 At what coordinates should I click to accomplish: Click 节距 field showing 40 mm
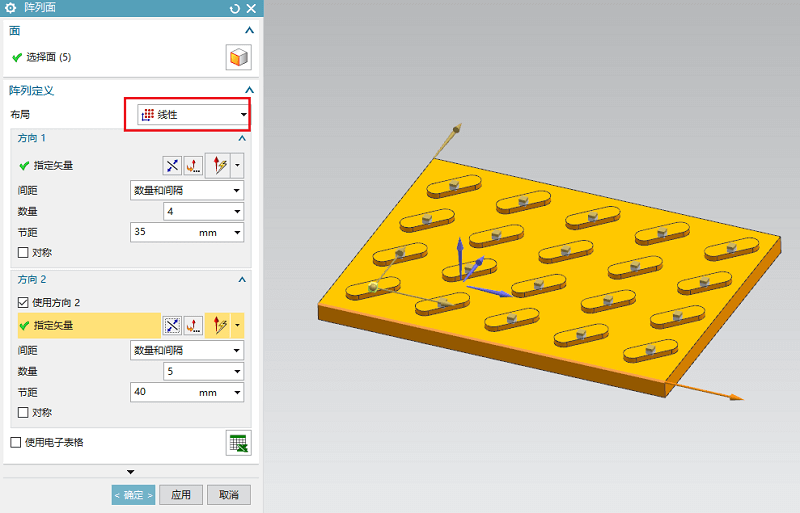click(187, 392)
